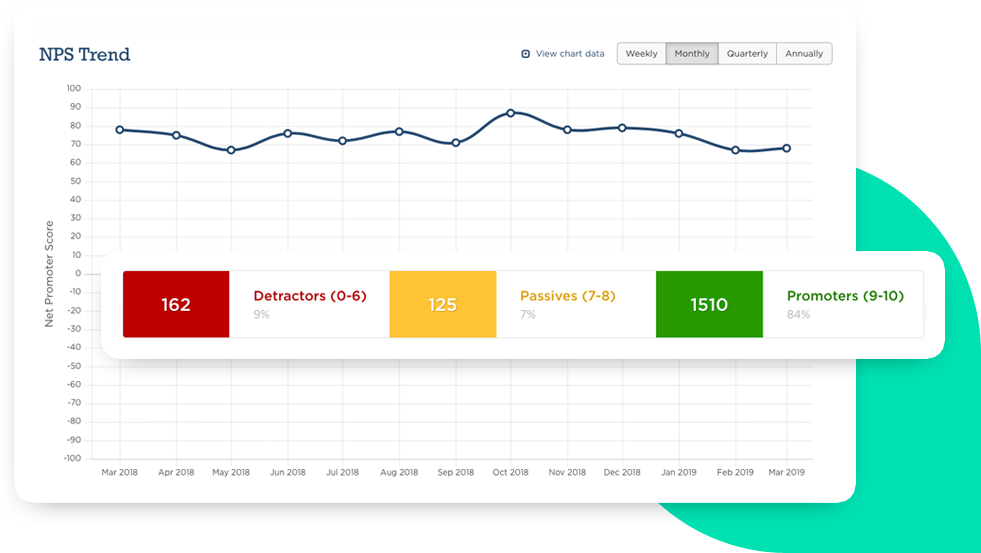Image resolution: width=981 pixels, height=553 pixels.
Task: Select the Monthly interval tab
Action: pyautogui.click(x=692, y=54)
